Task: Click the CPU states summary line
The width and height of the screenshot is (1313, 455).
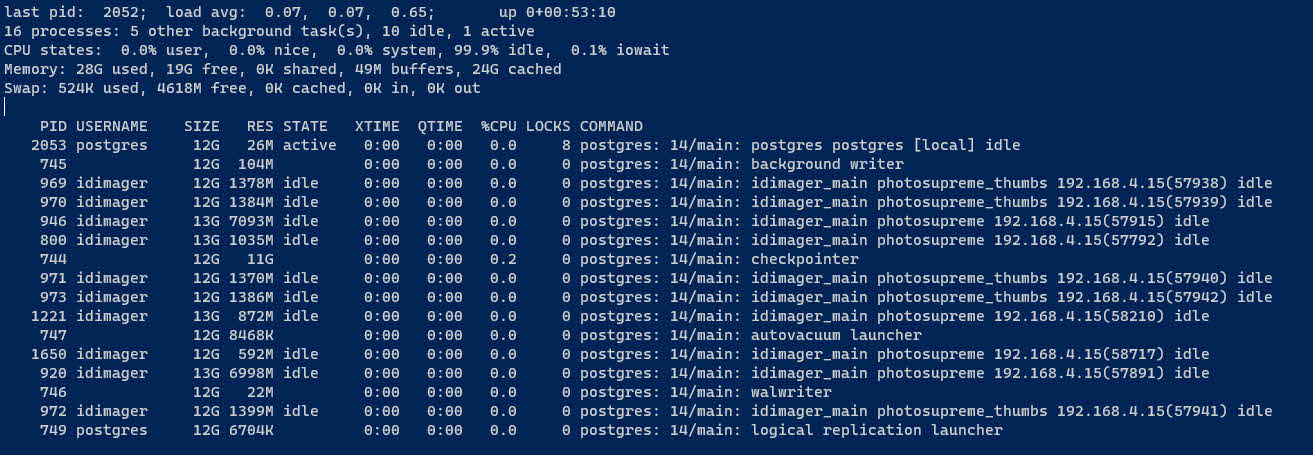Action: [x=337, y=50]
